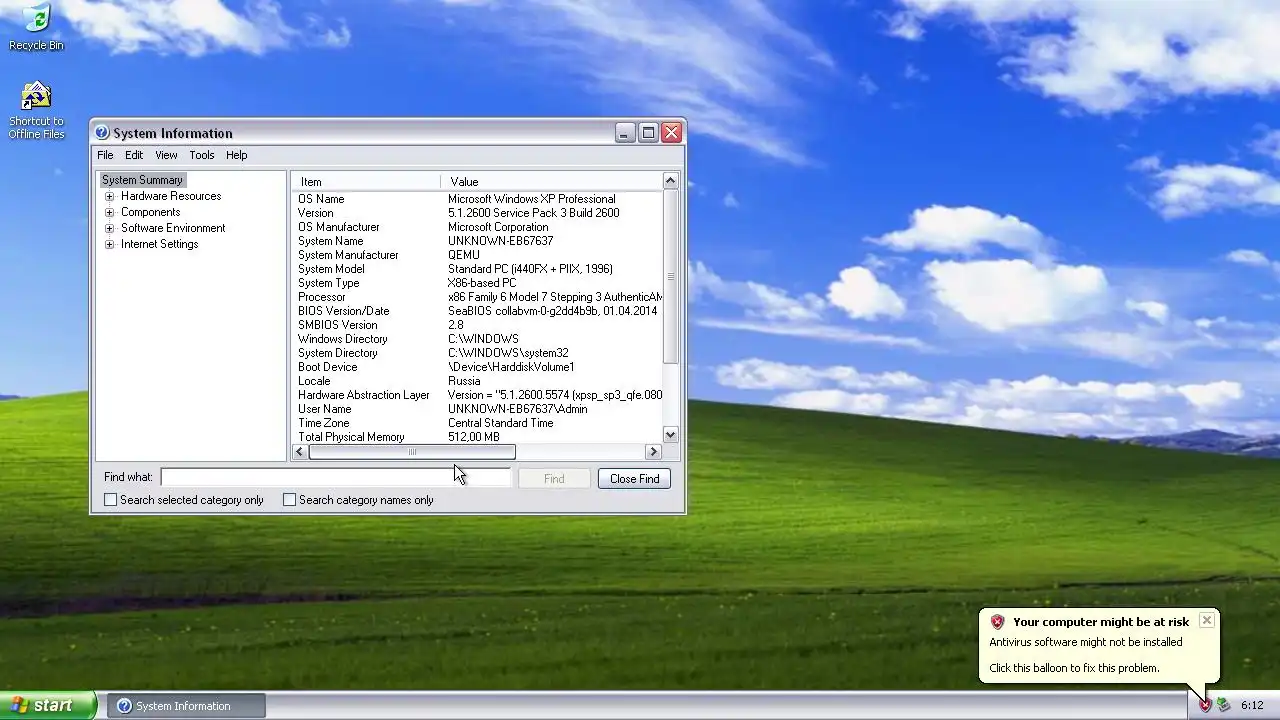Click the Find what input field

[336, 478]
